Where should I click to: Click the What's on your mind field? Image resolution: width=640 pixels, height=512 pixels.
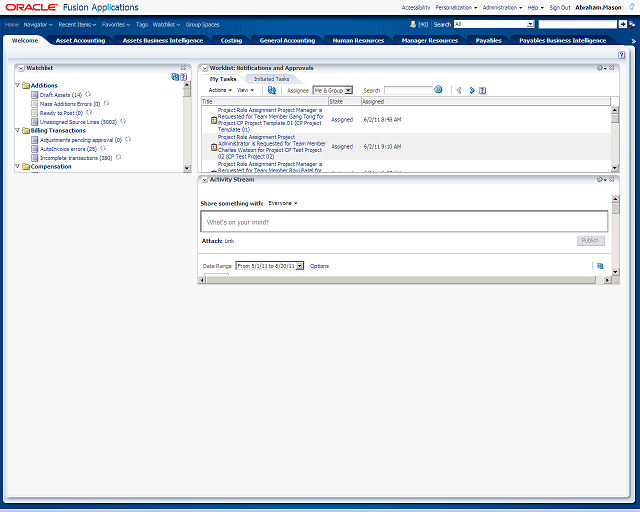click(x=404, y=222)
